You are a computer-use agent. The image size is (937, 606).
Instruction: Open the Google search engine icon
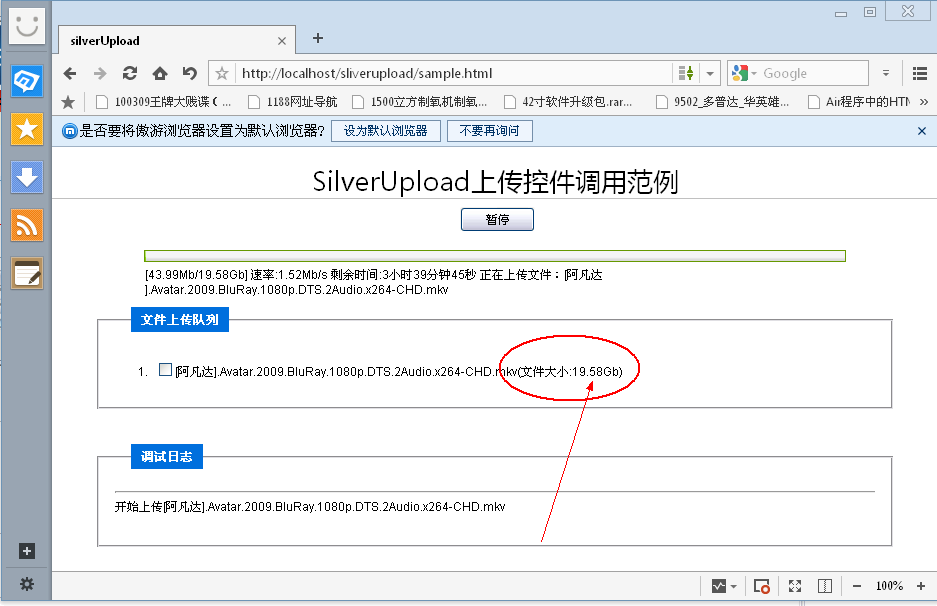pos(740,73)
